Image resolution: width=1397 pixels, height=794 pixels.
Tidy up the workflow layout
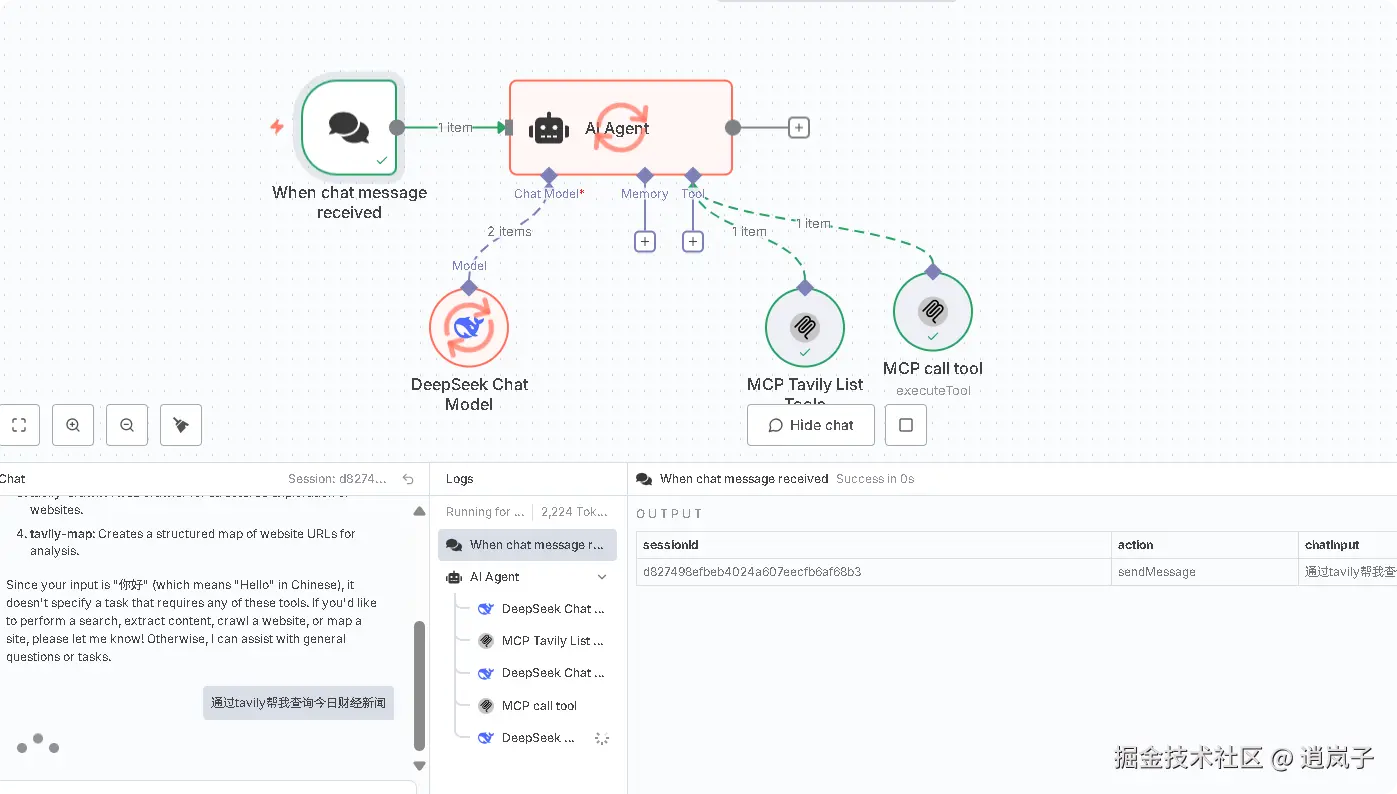point(181,425)
